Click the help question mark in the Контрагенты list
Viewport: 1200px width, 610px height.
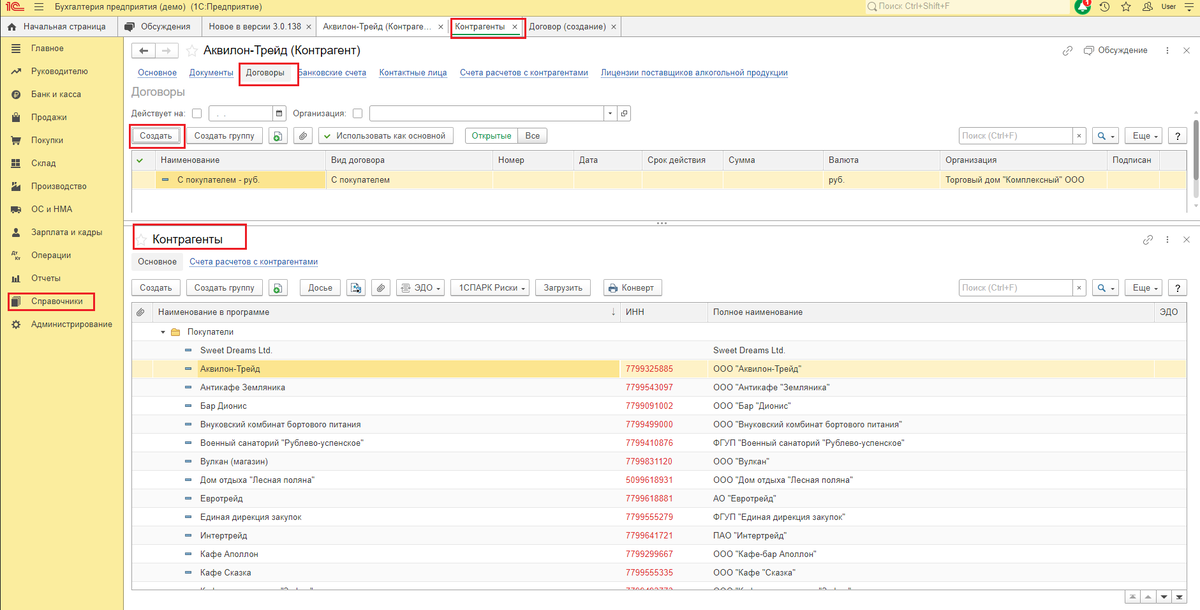point(1178,287)
